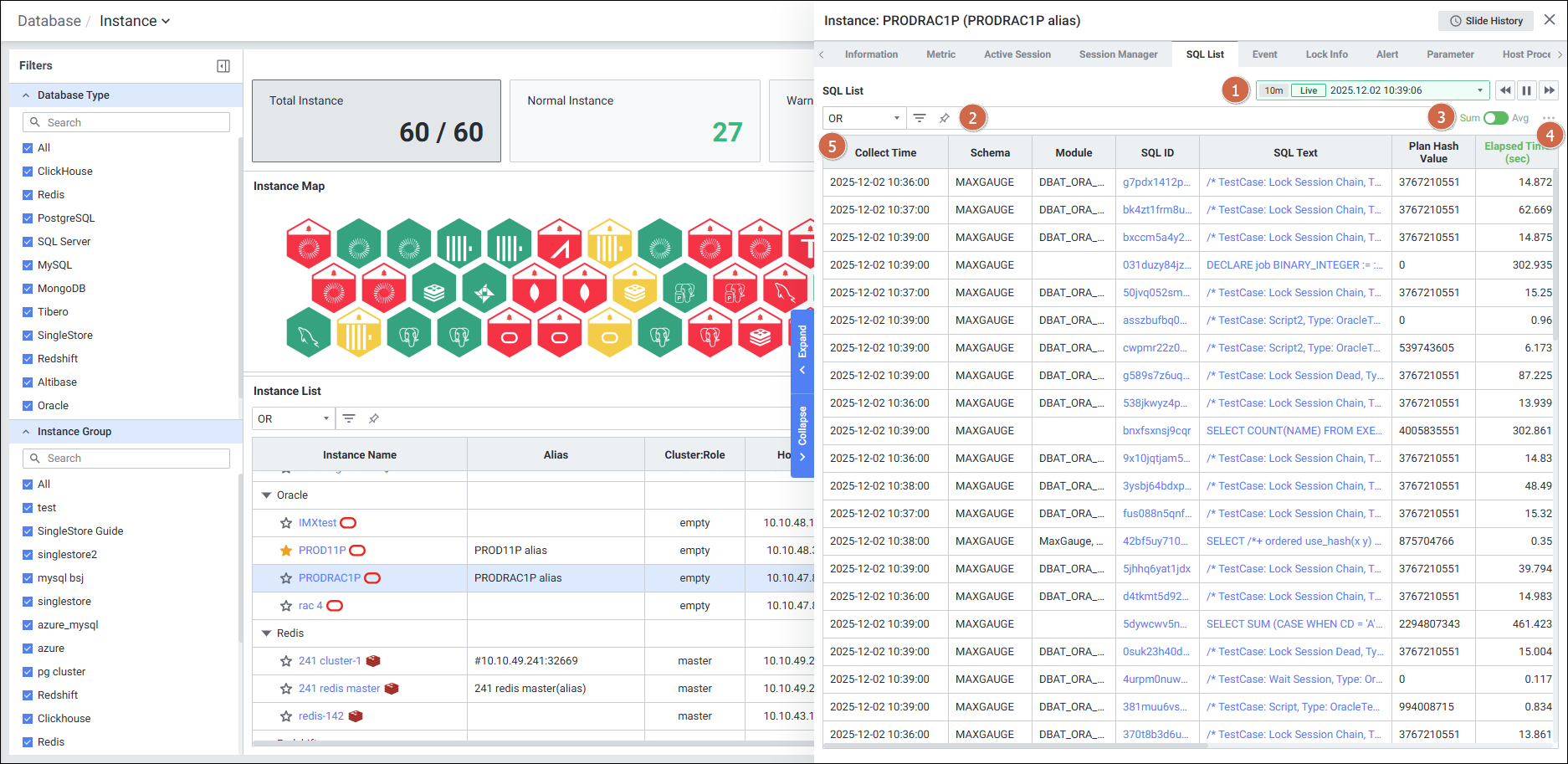Click the Instance List filter icon

coord(349,418)
